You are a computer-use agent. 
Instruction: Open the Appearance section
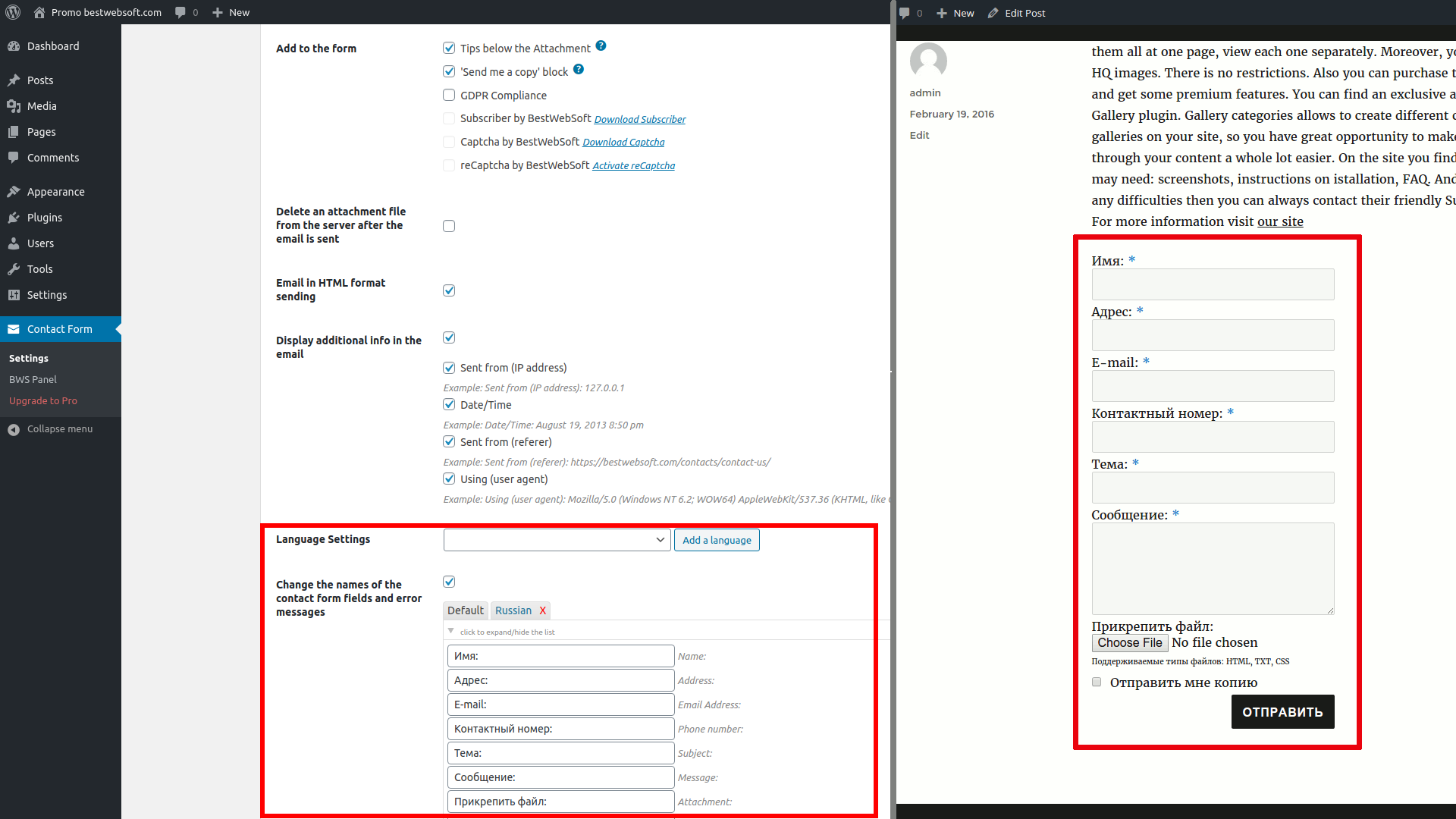[54, 191]
